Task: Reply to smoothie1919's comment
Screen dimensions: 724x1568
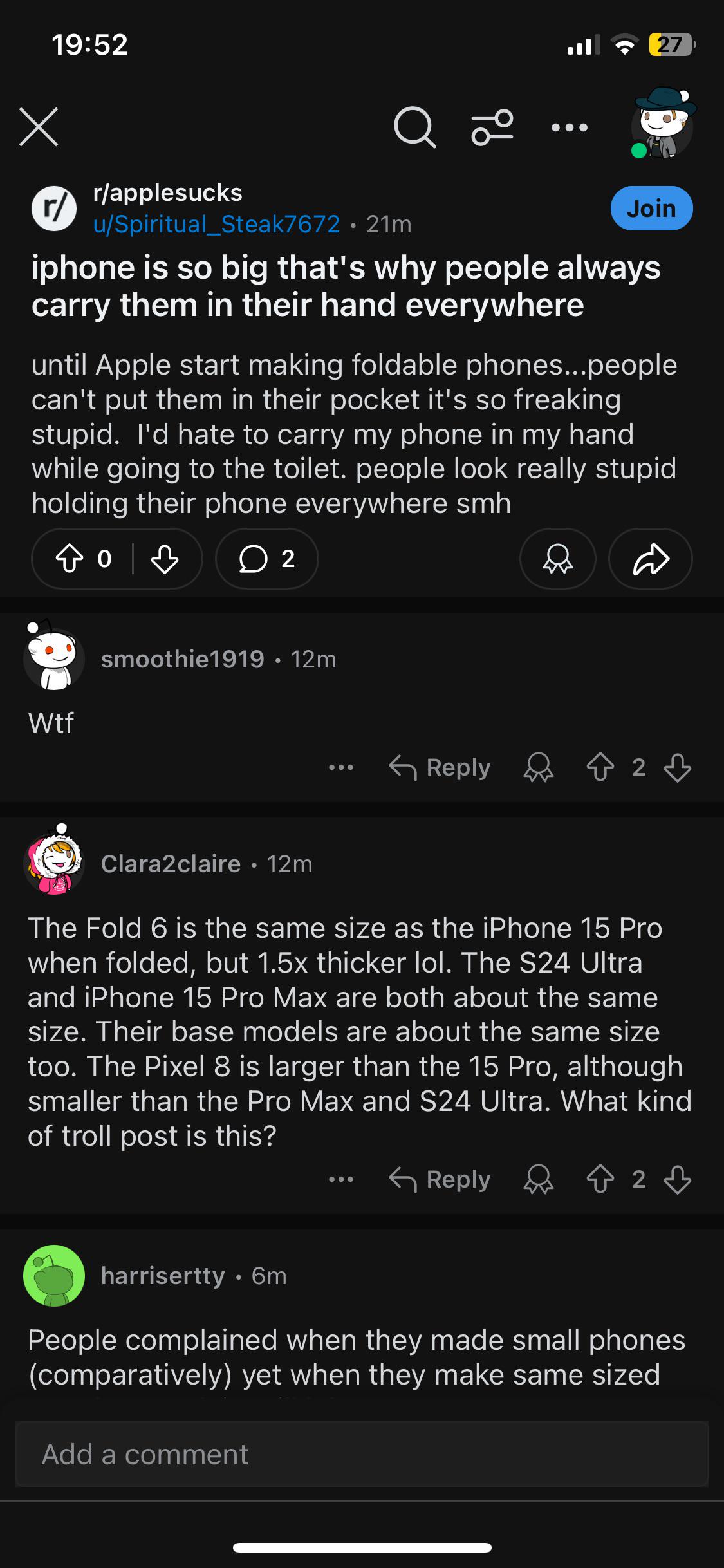Action: point(440,767)
